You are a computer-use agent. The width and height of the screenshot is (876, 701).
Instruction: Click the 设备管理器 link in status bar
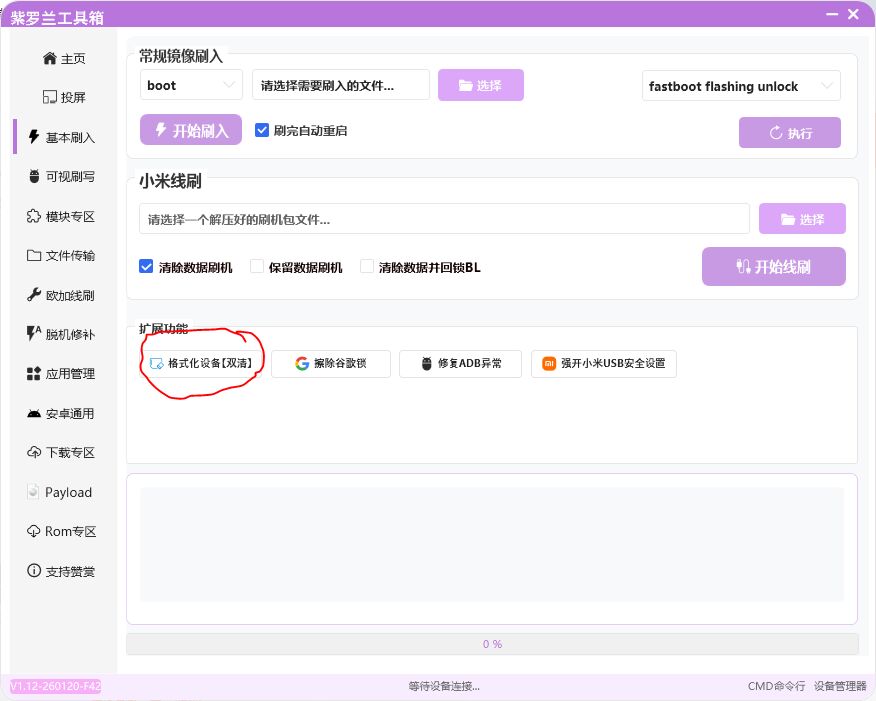click(839, 686)
